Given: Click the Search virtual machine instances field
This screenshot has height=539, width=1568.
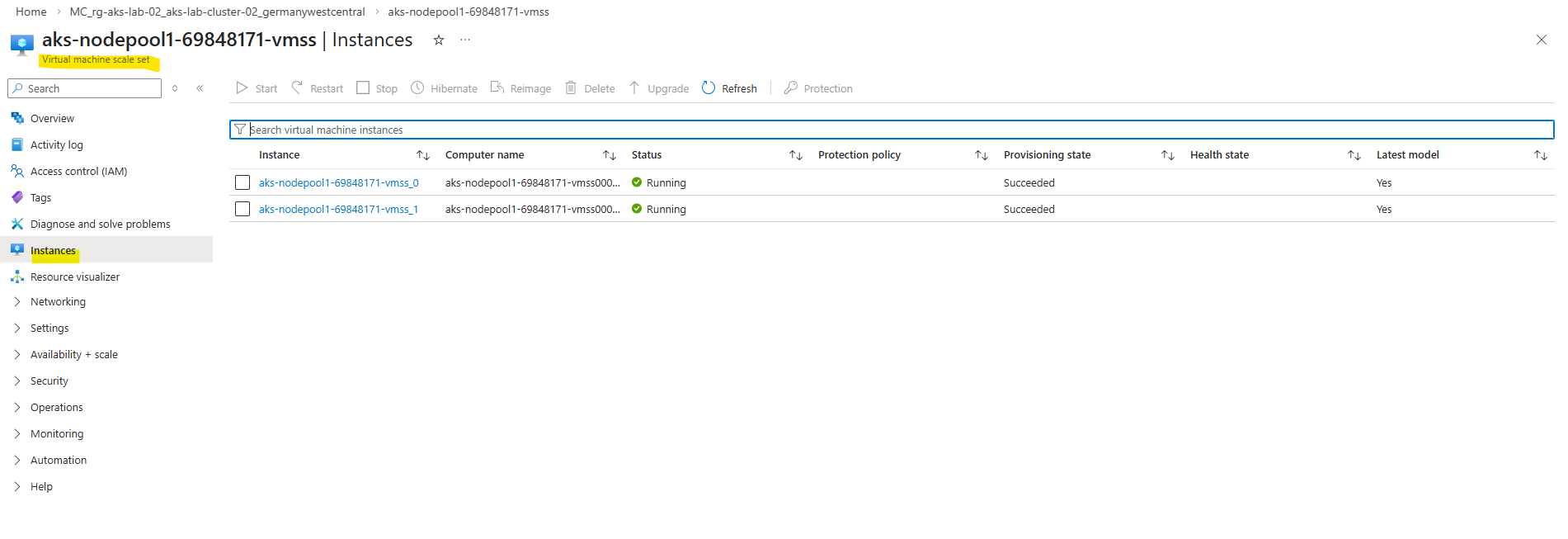Looking at the screenshot, I should click(892, 130).
